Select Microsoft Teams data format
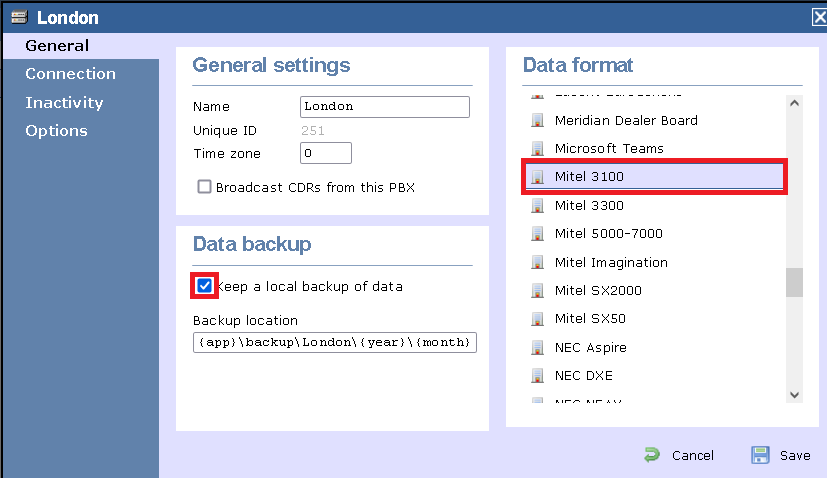This screenshot has height=478, width=827. 609,149
